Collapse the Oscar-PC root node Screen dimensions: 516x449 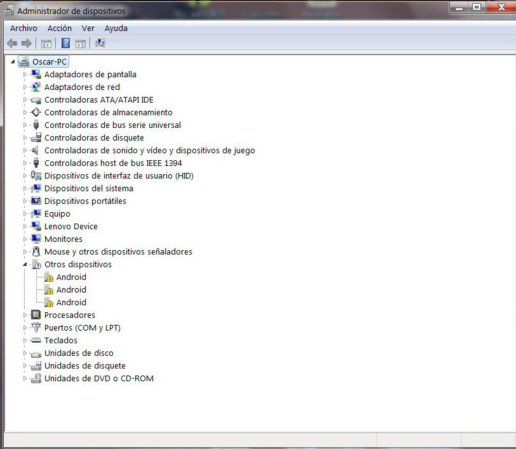tap(13, 62)
